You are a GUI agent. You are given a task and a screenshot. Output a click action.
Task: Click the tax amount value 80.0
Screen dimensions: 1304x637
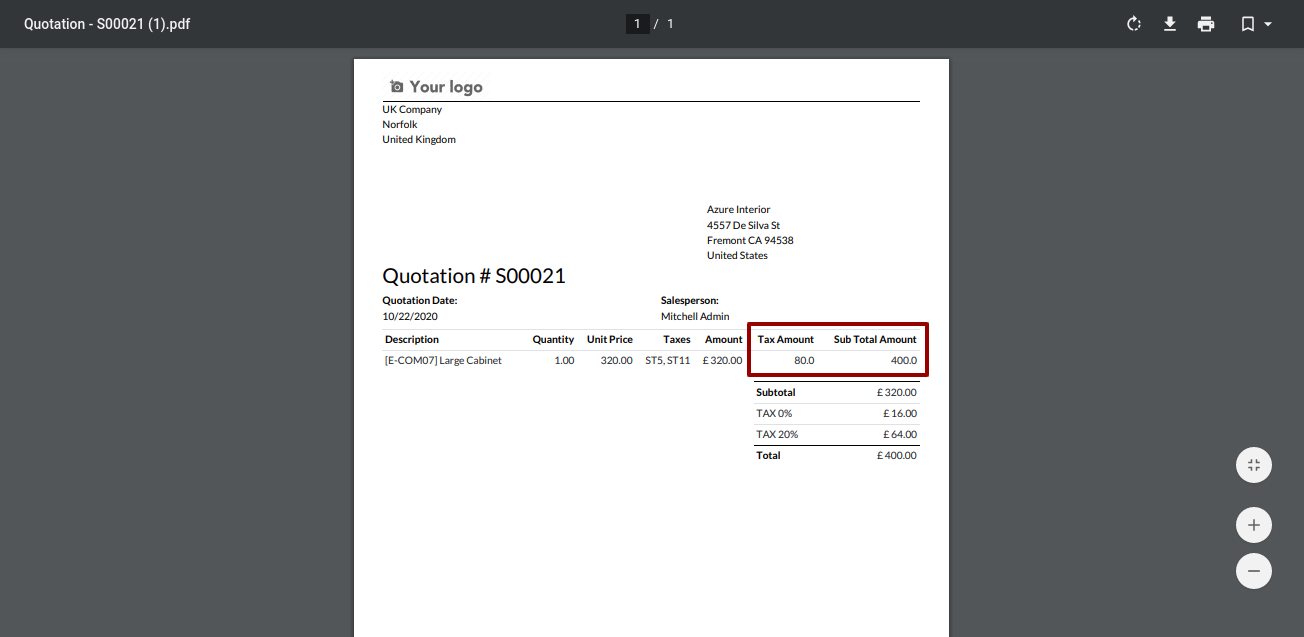point(804,361)
